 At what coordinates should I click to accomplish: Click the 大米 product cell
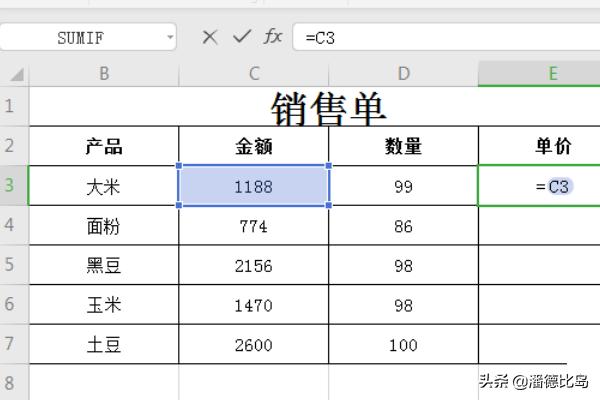[104, 186]
